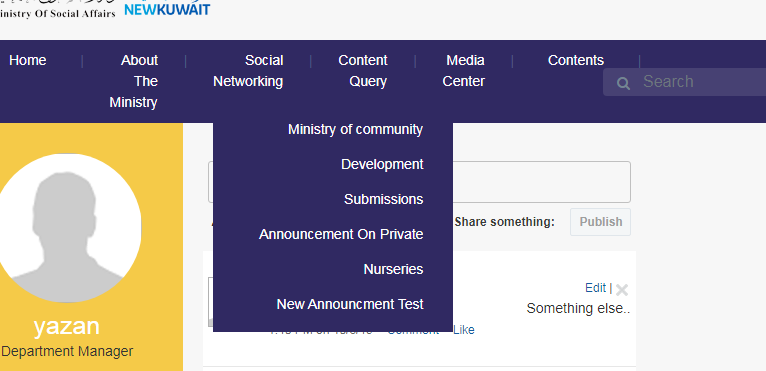The height and width of the screenshot is (371, 766).
Task: Click the yazan profile avatar picture
Action: pos(66,228)
